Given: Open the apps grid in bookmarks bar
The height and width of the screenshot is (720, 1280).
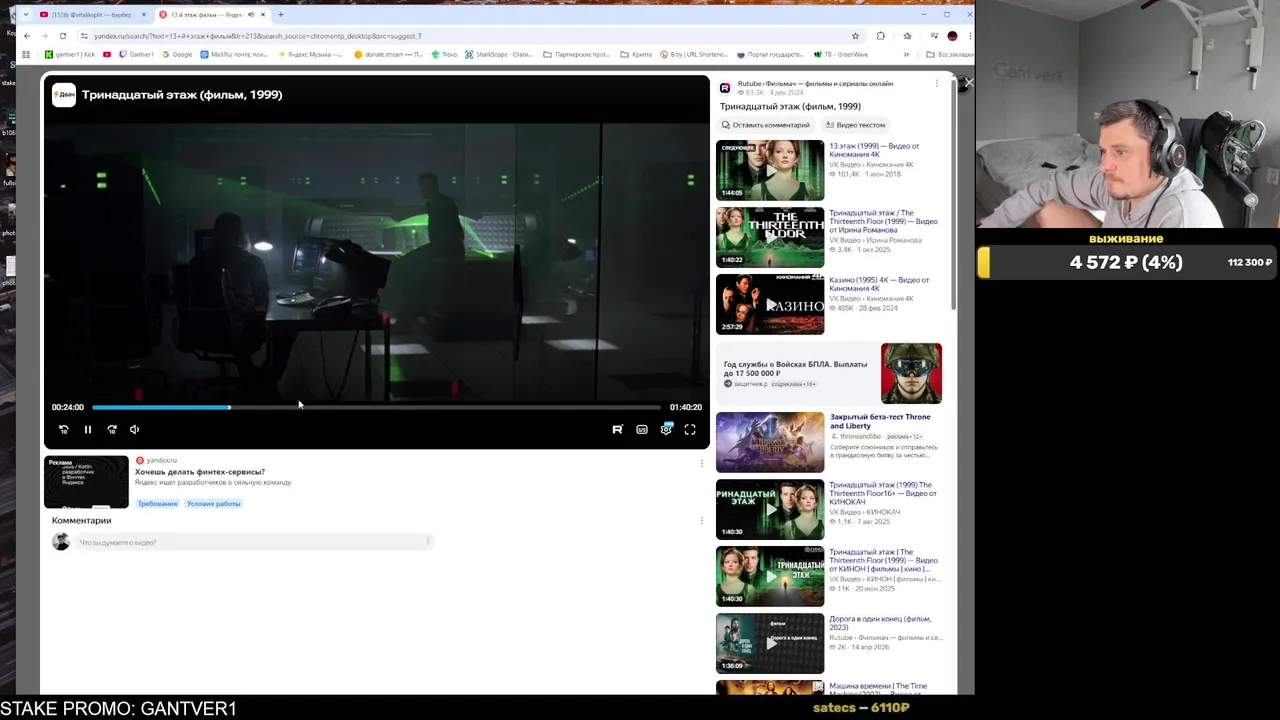Looking at the screenshot, I should (26, 55).
